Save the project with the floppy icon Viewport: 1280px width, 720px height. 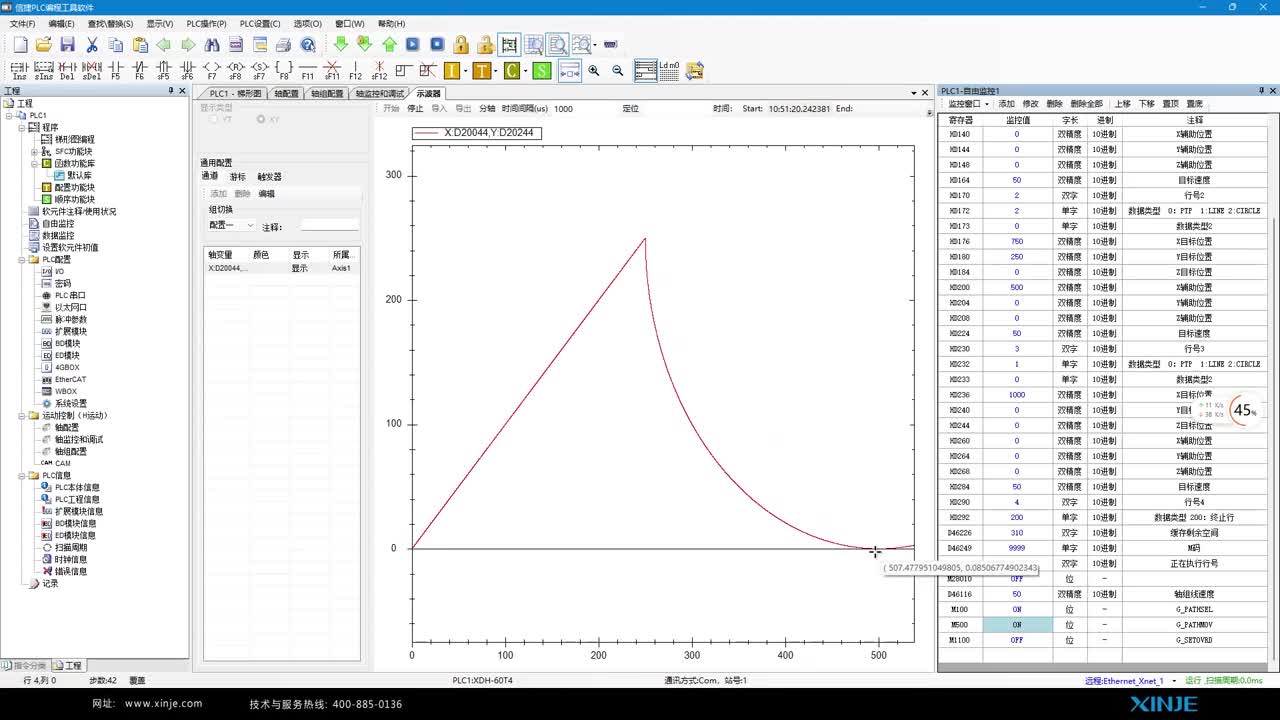tap(68, 44)
